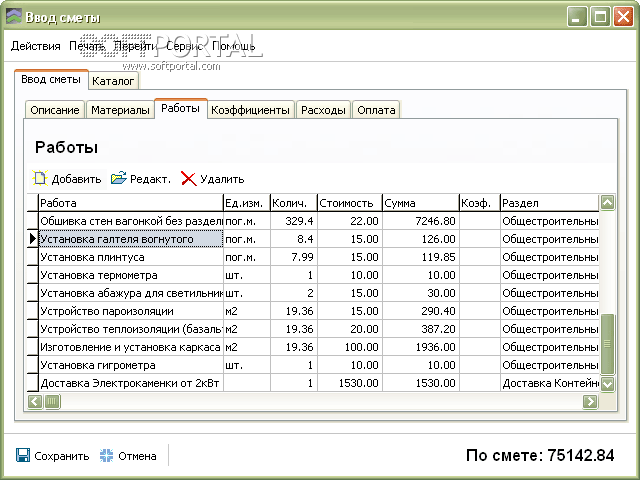Select row Установка термометра
The image size is (640, 480).
coord(313,275)
